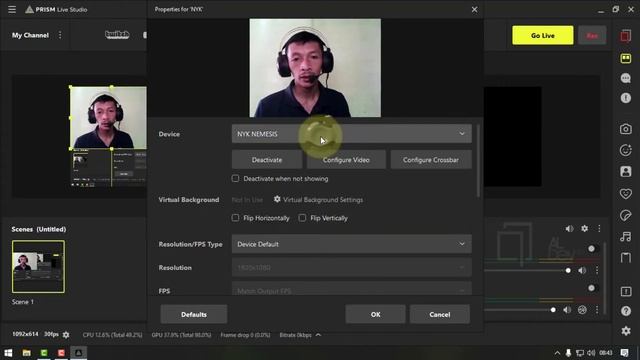Open the bookmark-shaped sidebar icon

tap(625, 258)
